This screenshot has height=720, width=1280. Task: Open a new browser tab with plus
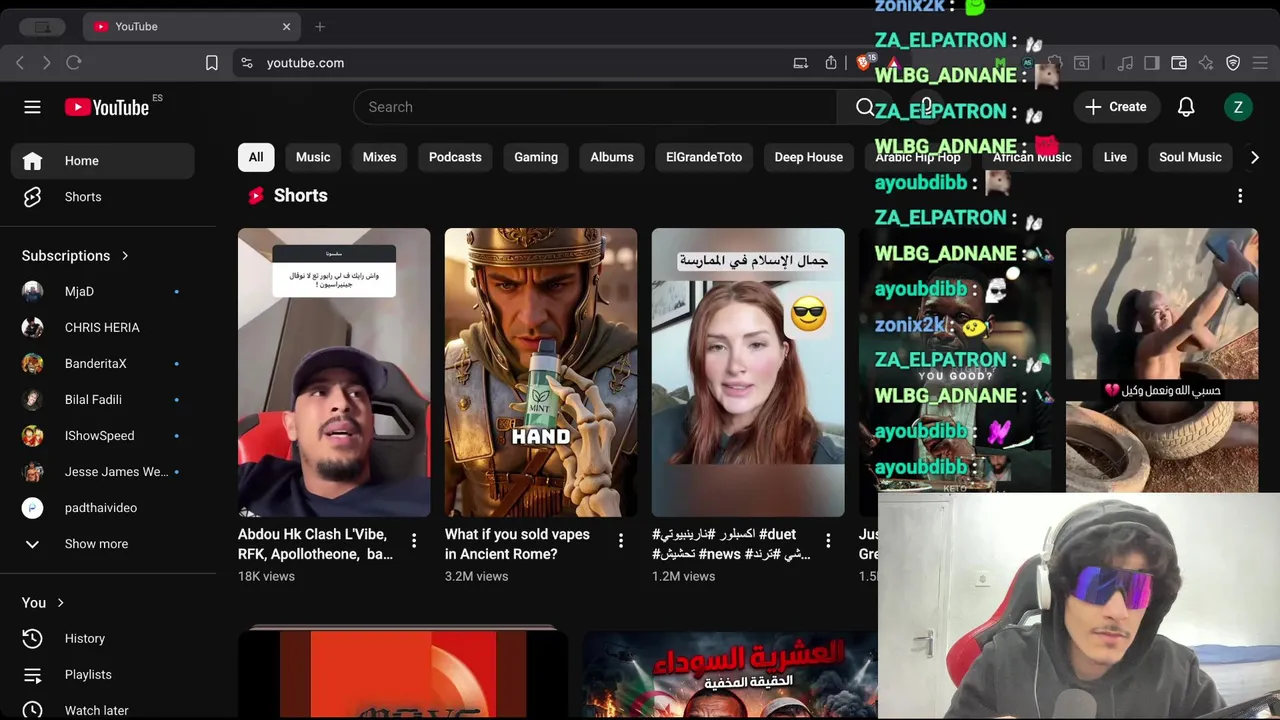[x=320, y=26]
